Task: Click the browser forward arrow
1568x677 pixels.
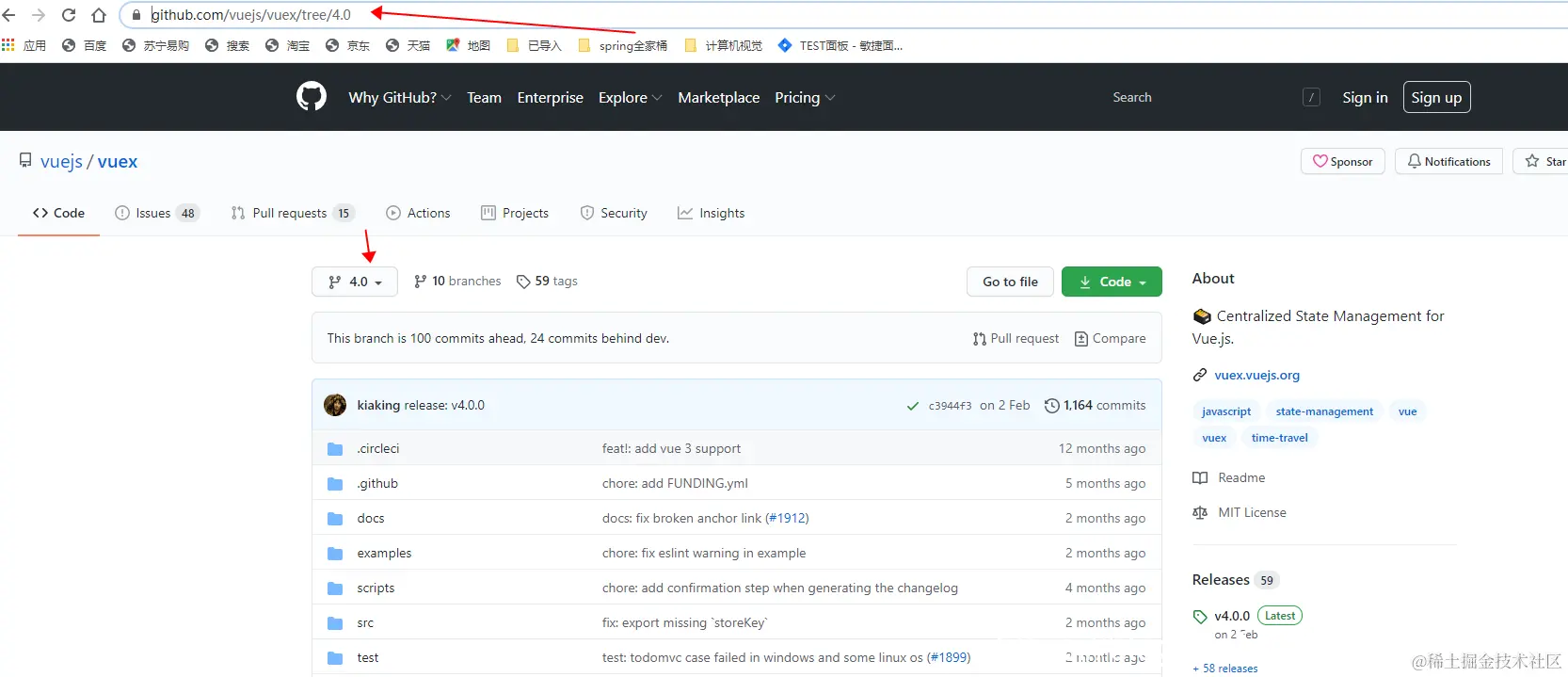Action: 39,15
